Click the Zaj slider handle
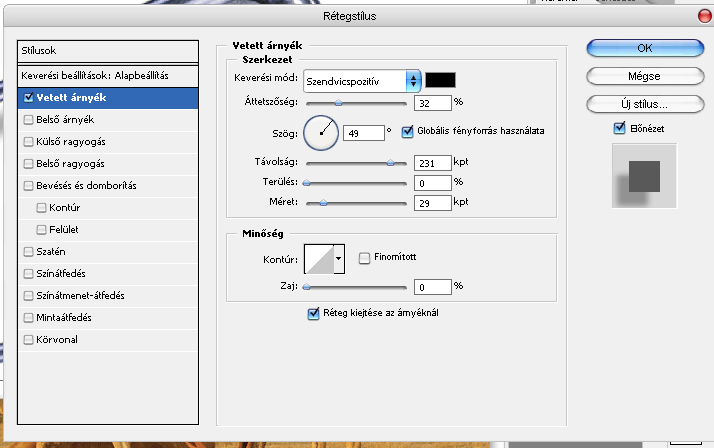Image resolution: width=714 pixels, height=448 pixels. pos(307,287)
